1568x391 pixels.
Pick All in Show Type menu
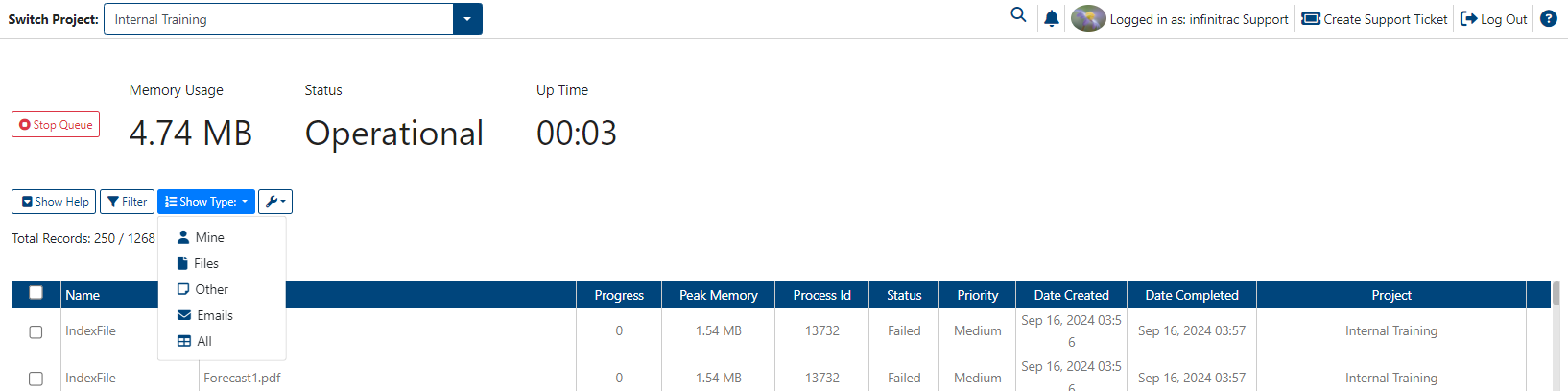tap(195, 341)
